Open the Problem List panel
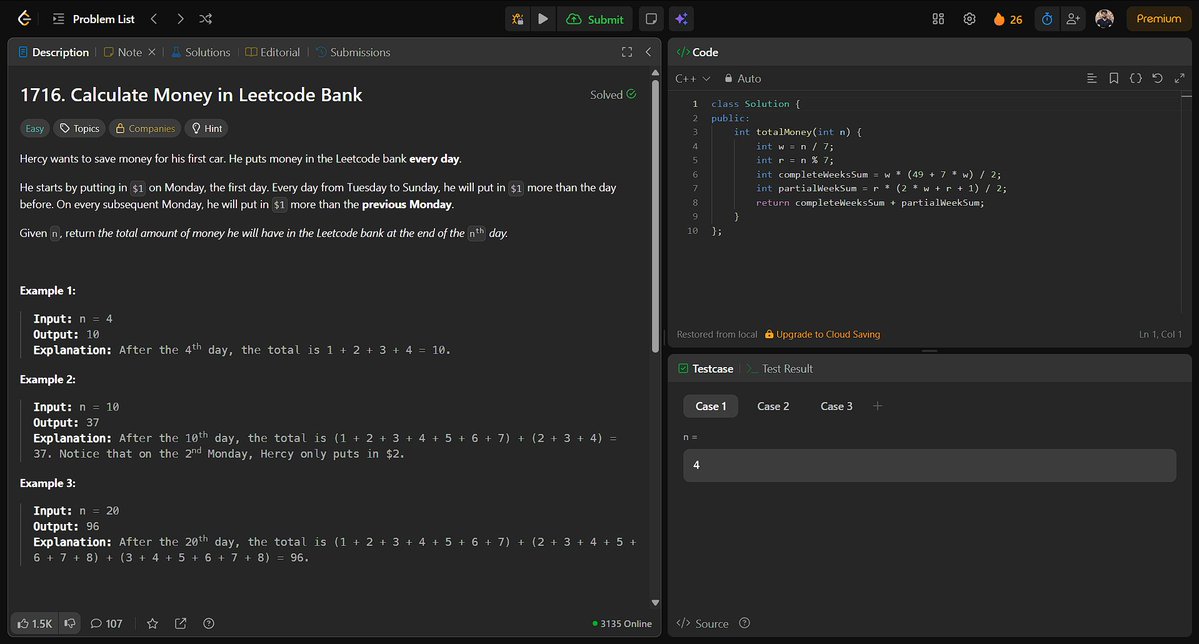Screen dimensions: 1199x644 point(93,19)
